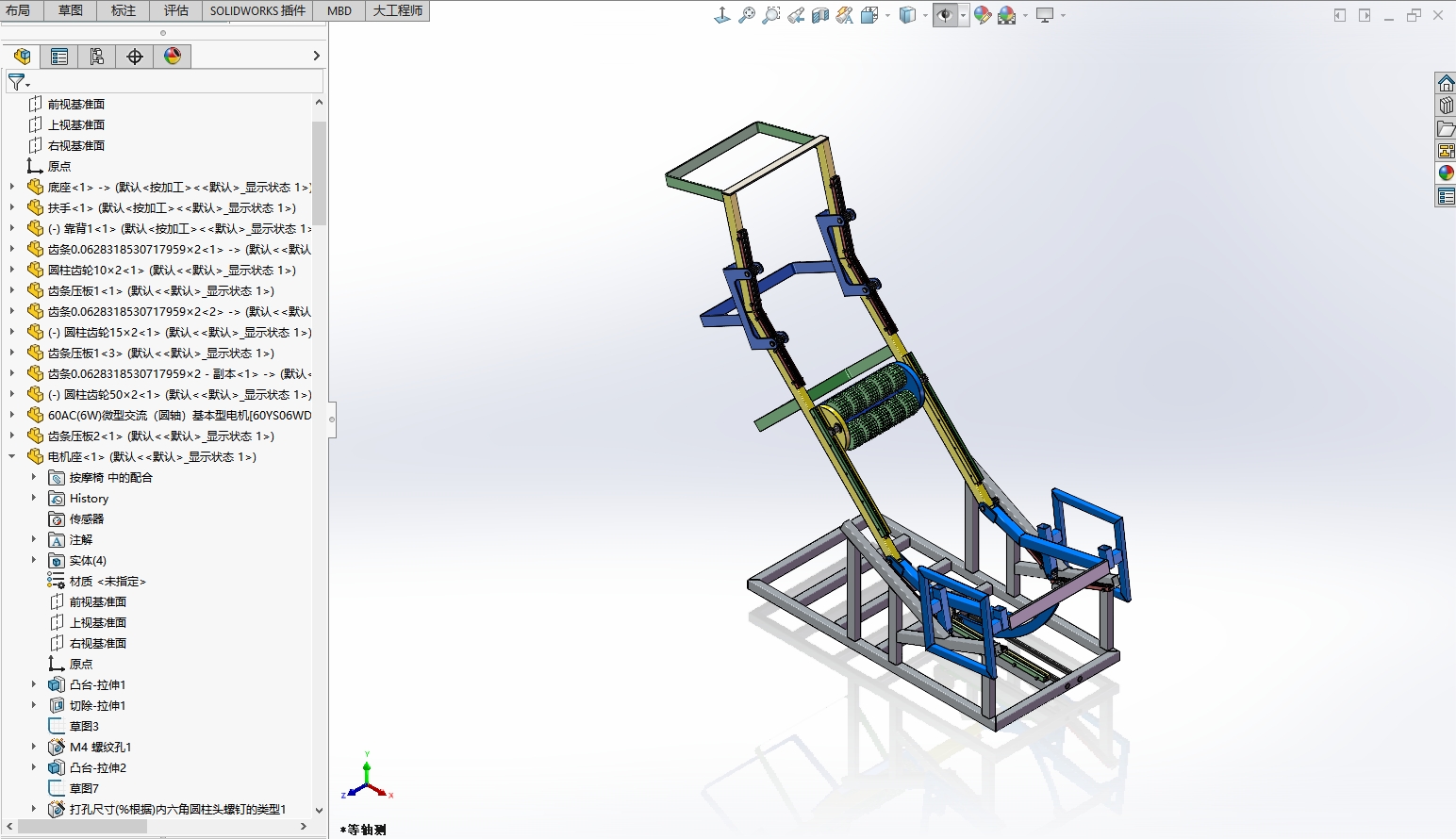Open the File Explorer task pane icon
The width and height of the screenshot is (1456, 839).
1446,128
